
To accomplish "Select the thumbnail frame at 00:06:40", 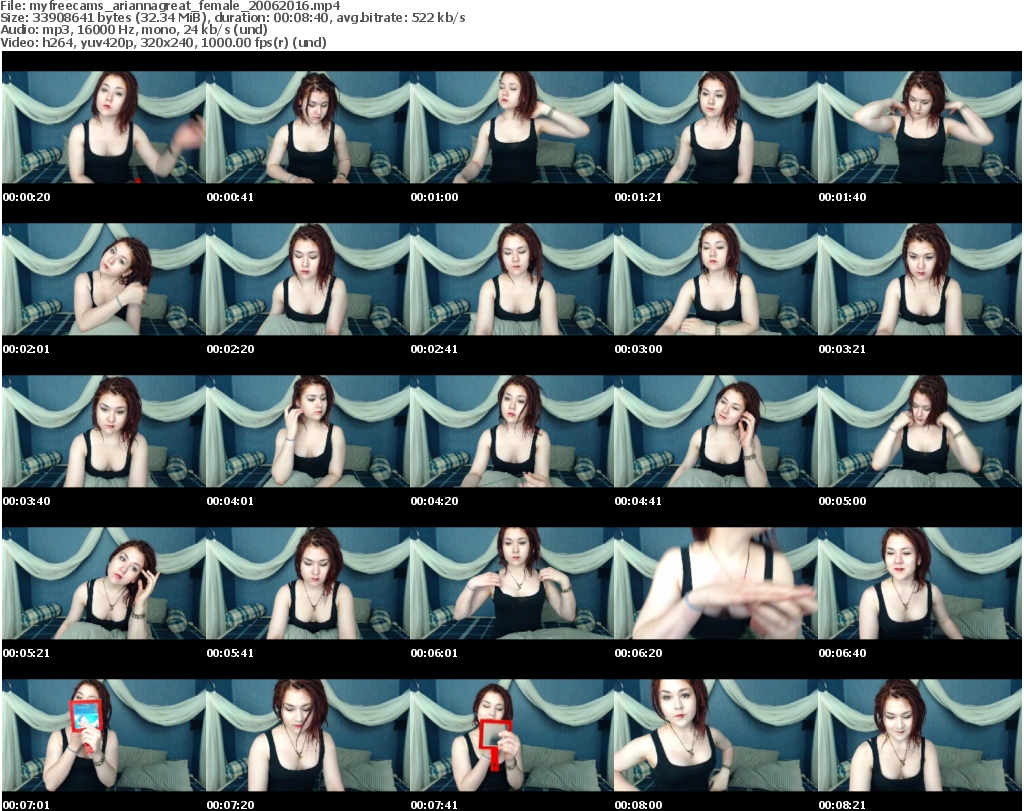I will pos(920,583).
